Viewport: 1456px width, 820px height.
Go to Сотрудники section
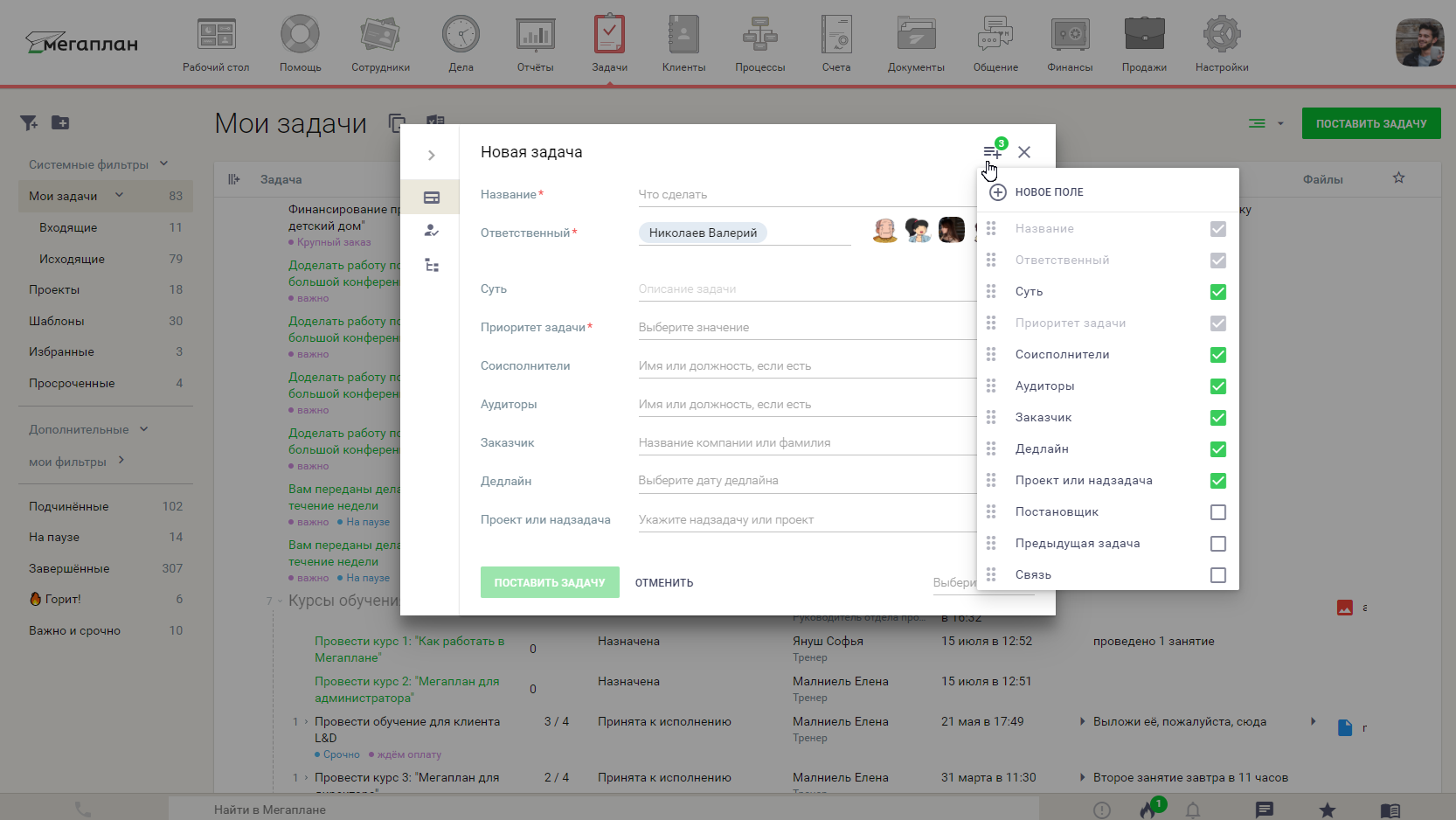(380, 44)
